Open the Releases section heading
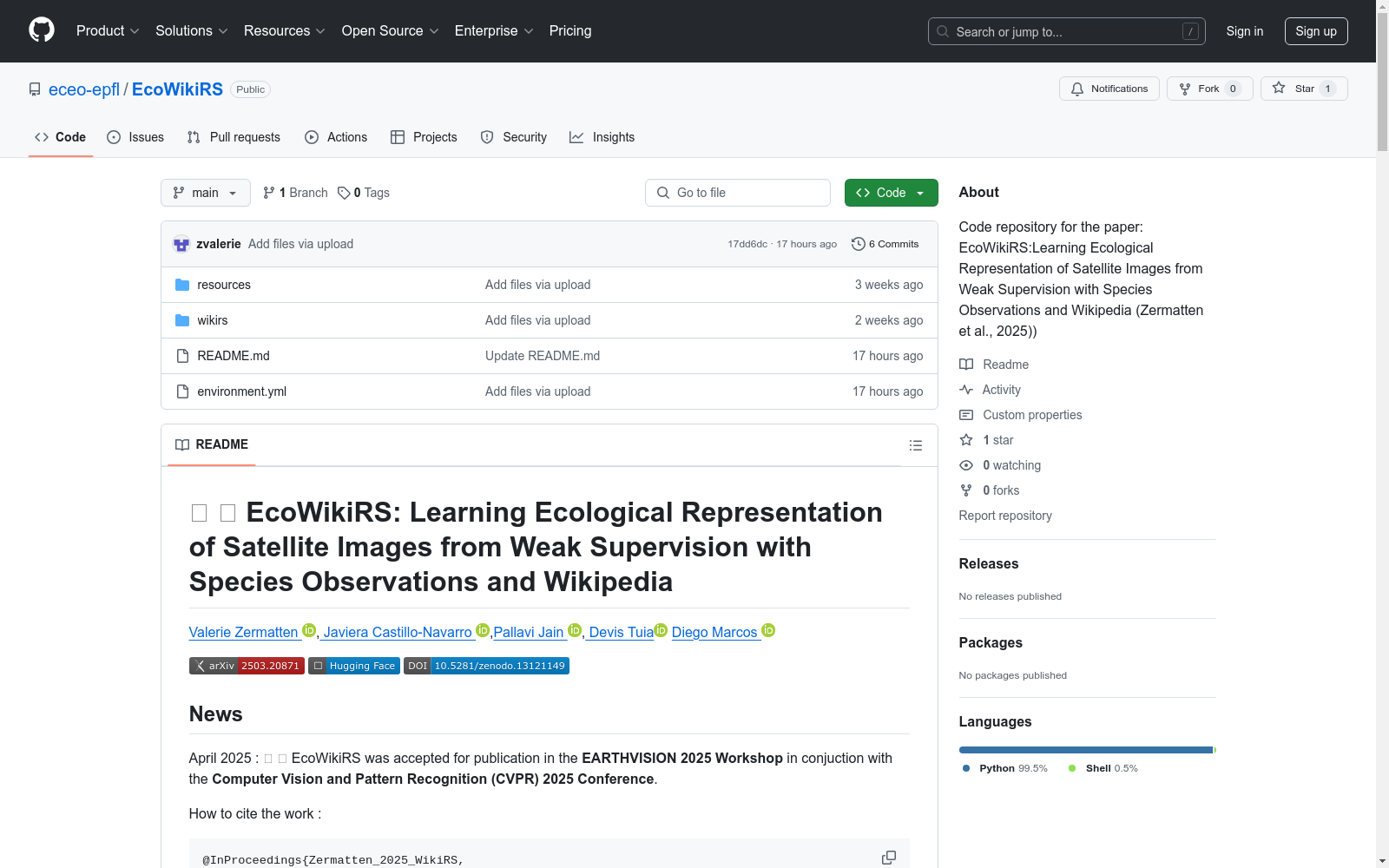This screenshot has height=868, width=1389. (989, 564)
